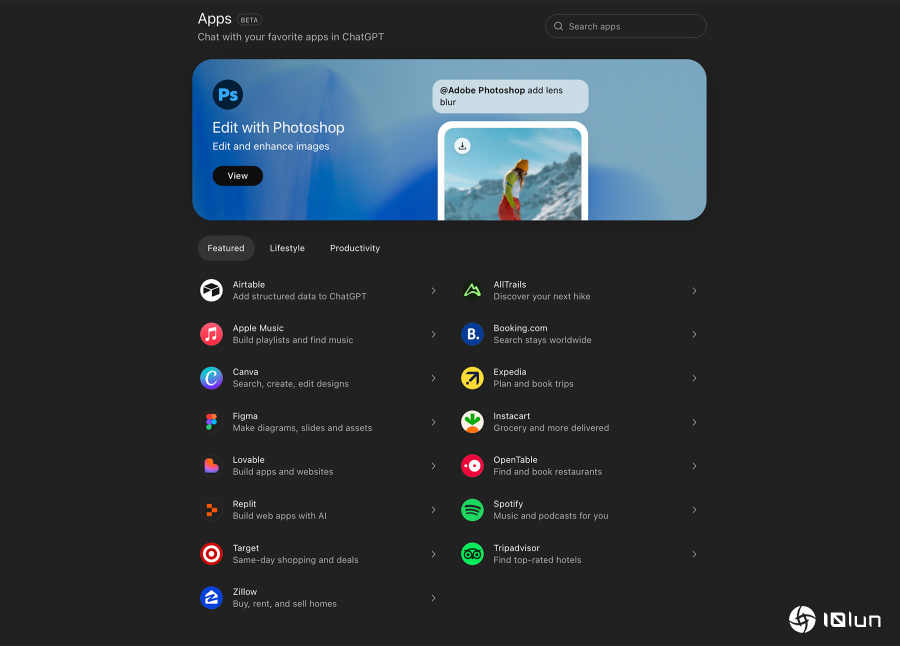Click the Adobe Photoshop Ps icon

click(228, 95)
